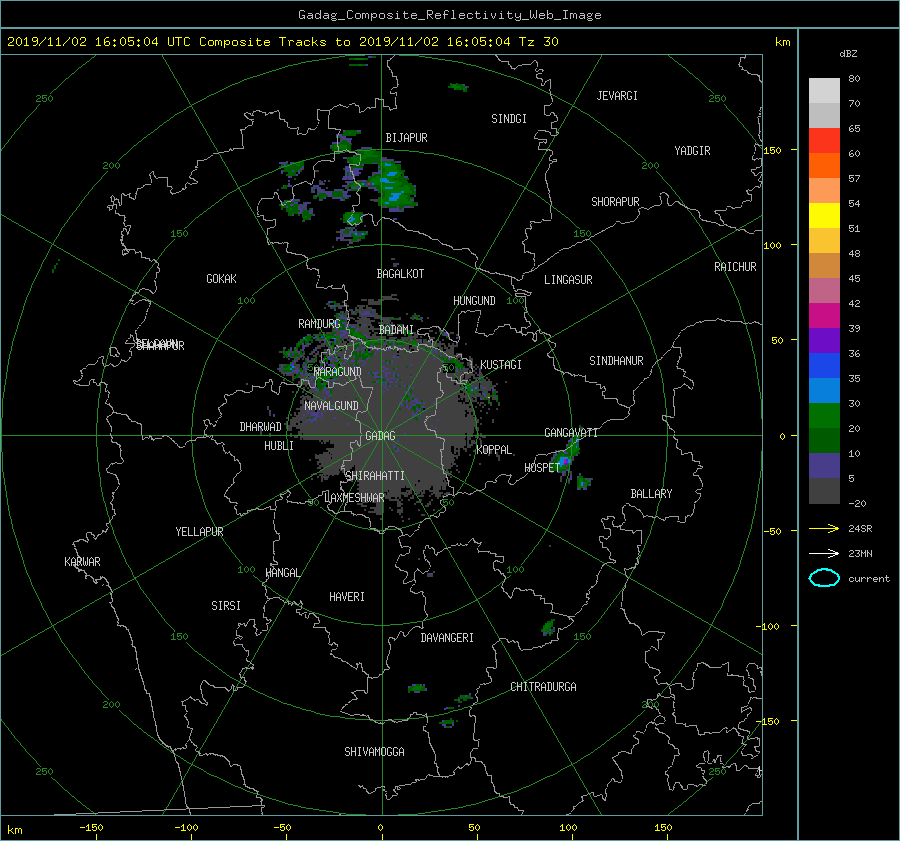Click the RAICHUR city label
Image resolution: width=900 pixels, height=841 pixels.
[x=735, y=267]
